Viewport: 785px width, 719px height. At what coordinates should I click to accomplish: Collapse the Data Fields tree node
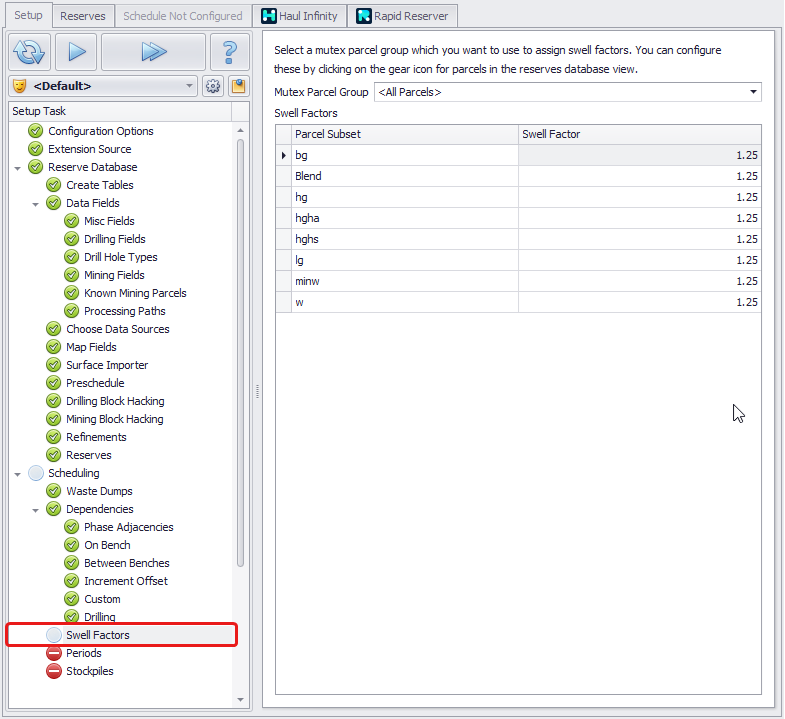point(36,204)
